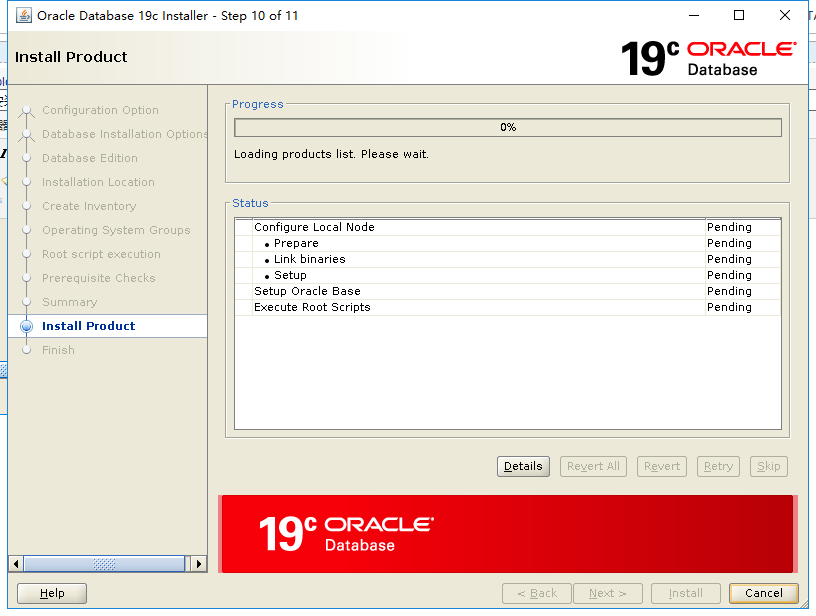The width and height of the screenshot is (816, 616).
Task: Click the disabled Install button
Action: pos(685,593)
